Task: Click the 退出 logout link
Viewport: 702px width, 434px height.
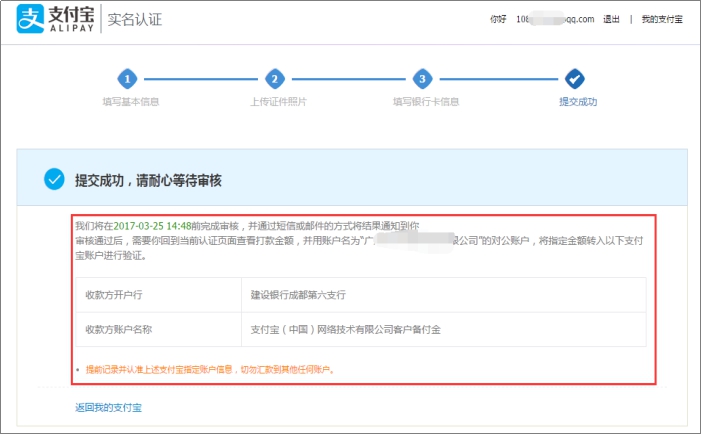Action: [611, 19]
